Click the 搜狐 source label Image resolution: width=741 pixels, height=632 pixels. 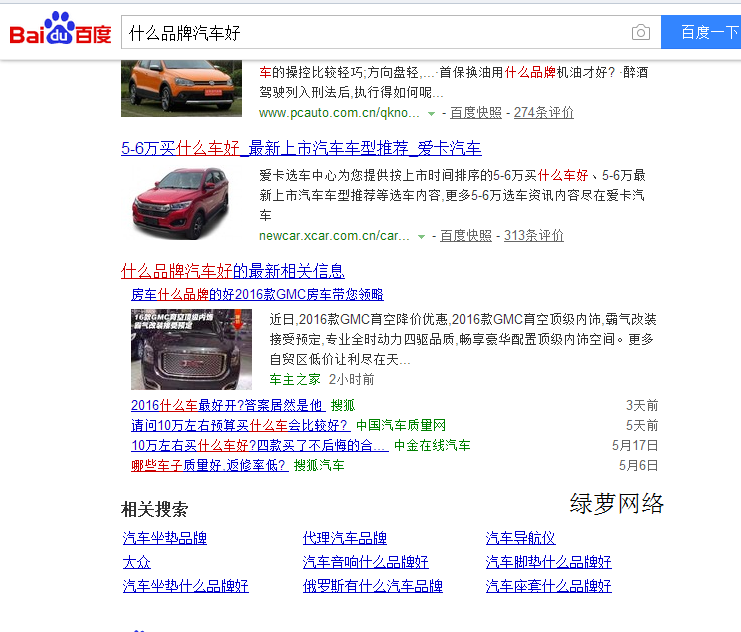click(x=343, y=405)
